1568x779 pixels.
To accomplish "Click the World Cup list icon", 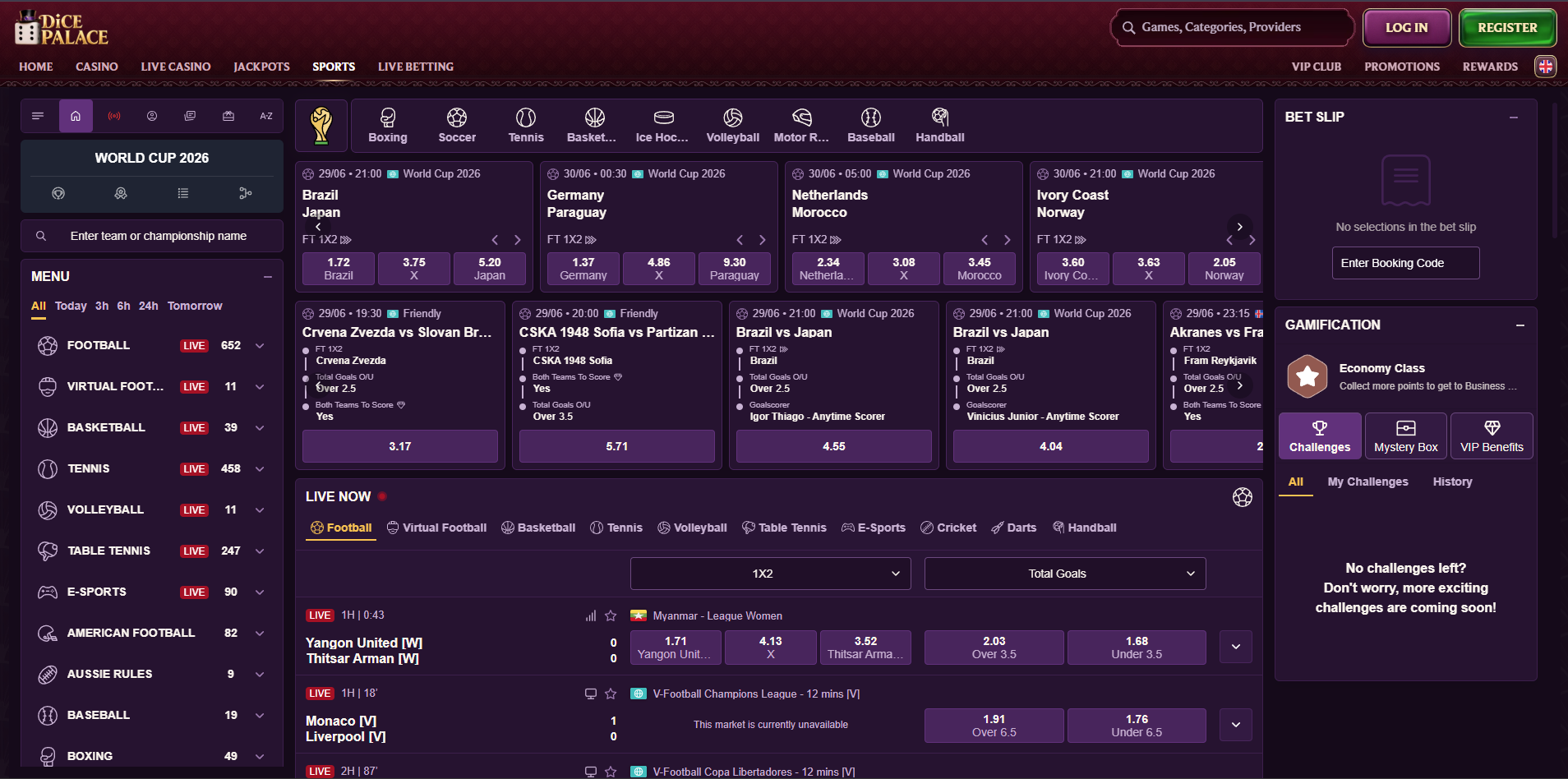I will pyautogui.click(x=183, y=193).
